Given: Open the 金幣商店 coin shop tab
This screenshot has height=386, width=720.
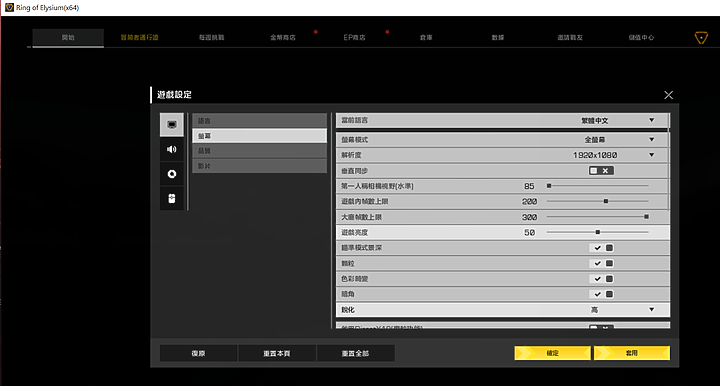Looking at the screenshot, I should tap(283, 38).
